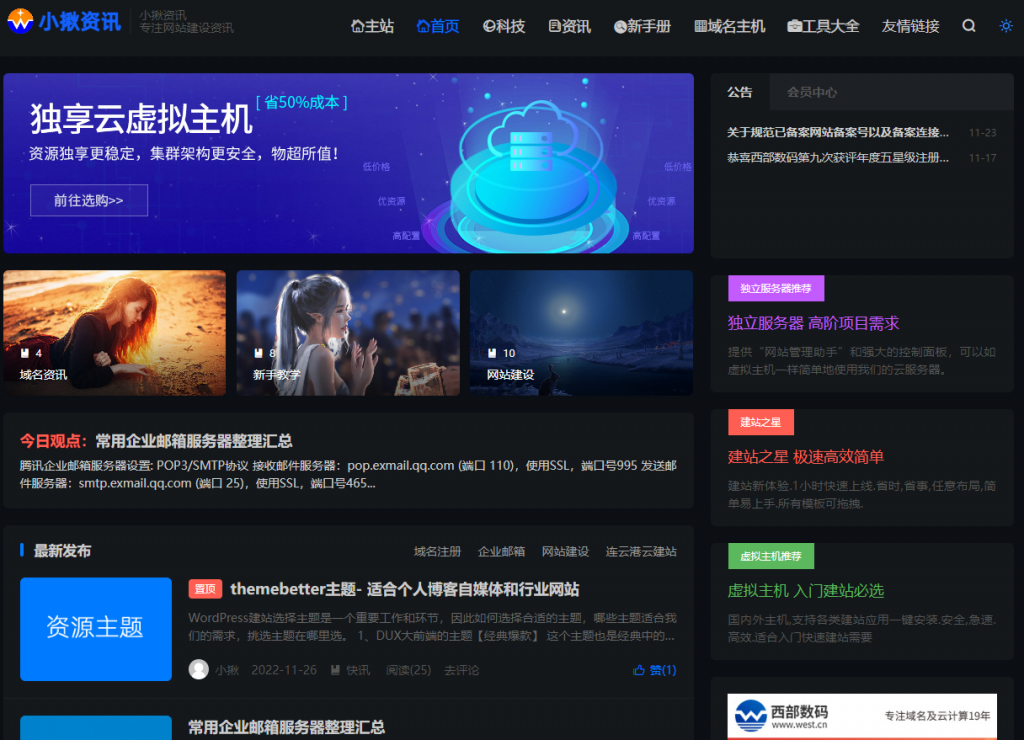The width and height of the screenshot is (1024, 740).
Task: Open the 新手教学 category thumbnail
Action: pyautogui.click(x=347, y=331)
